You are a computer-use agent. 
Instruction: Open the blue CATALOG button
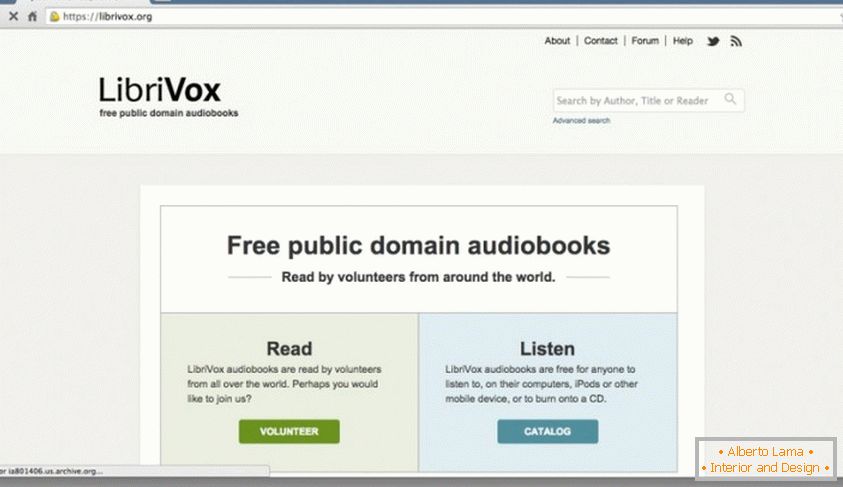[x=547, y=432]
